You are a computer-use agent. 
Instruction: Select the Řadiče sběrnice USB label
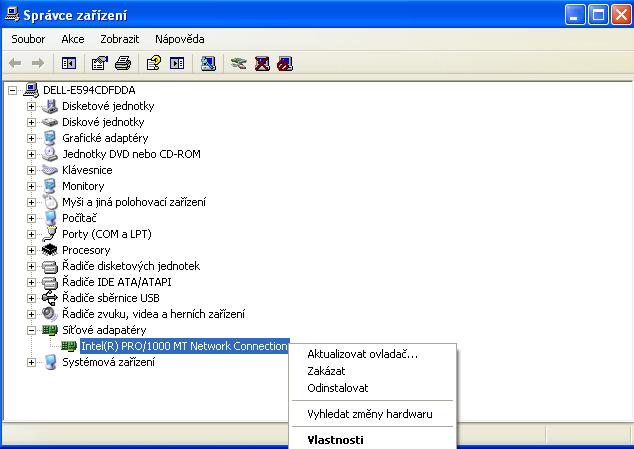click(111, 298)
